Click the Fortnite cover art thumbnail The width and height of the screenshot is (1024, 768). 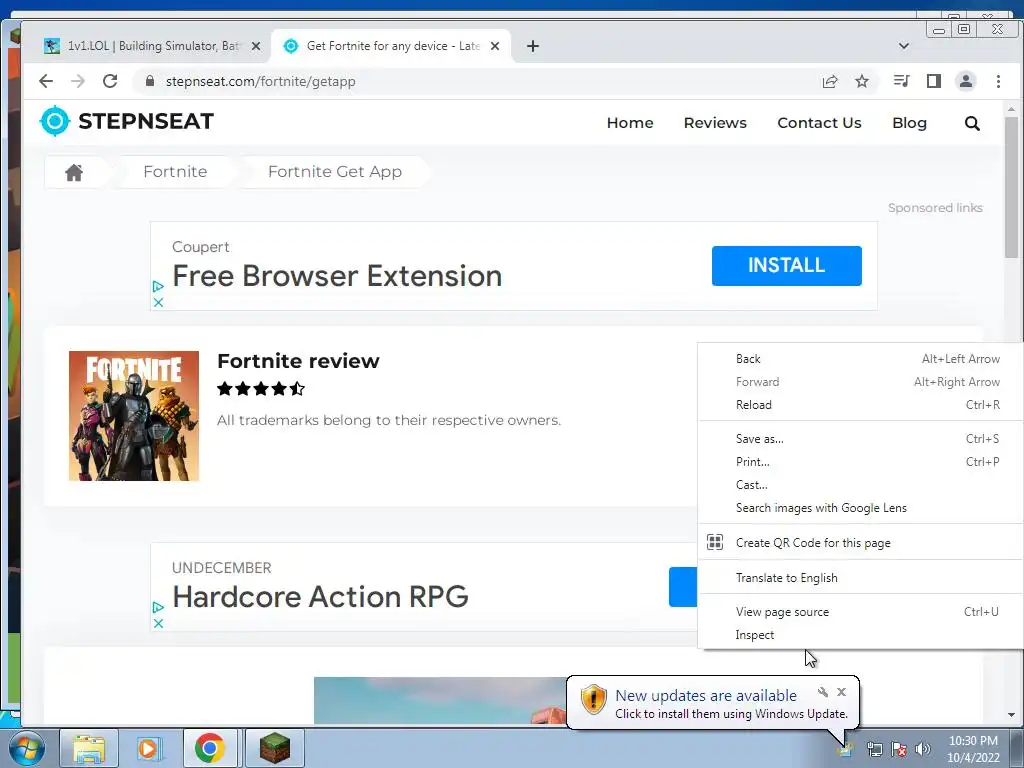pyautogui.click(x=134, y=416)
